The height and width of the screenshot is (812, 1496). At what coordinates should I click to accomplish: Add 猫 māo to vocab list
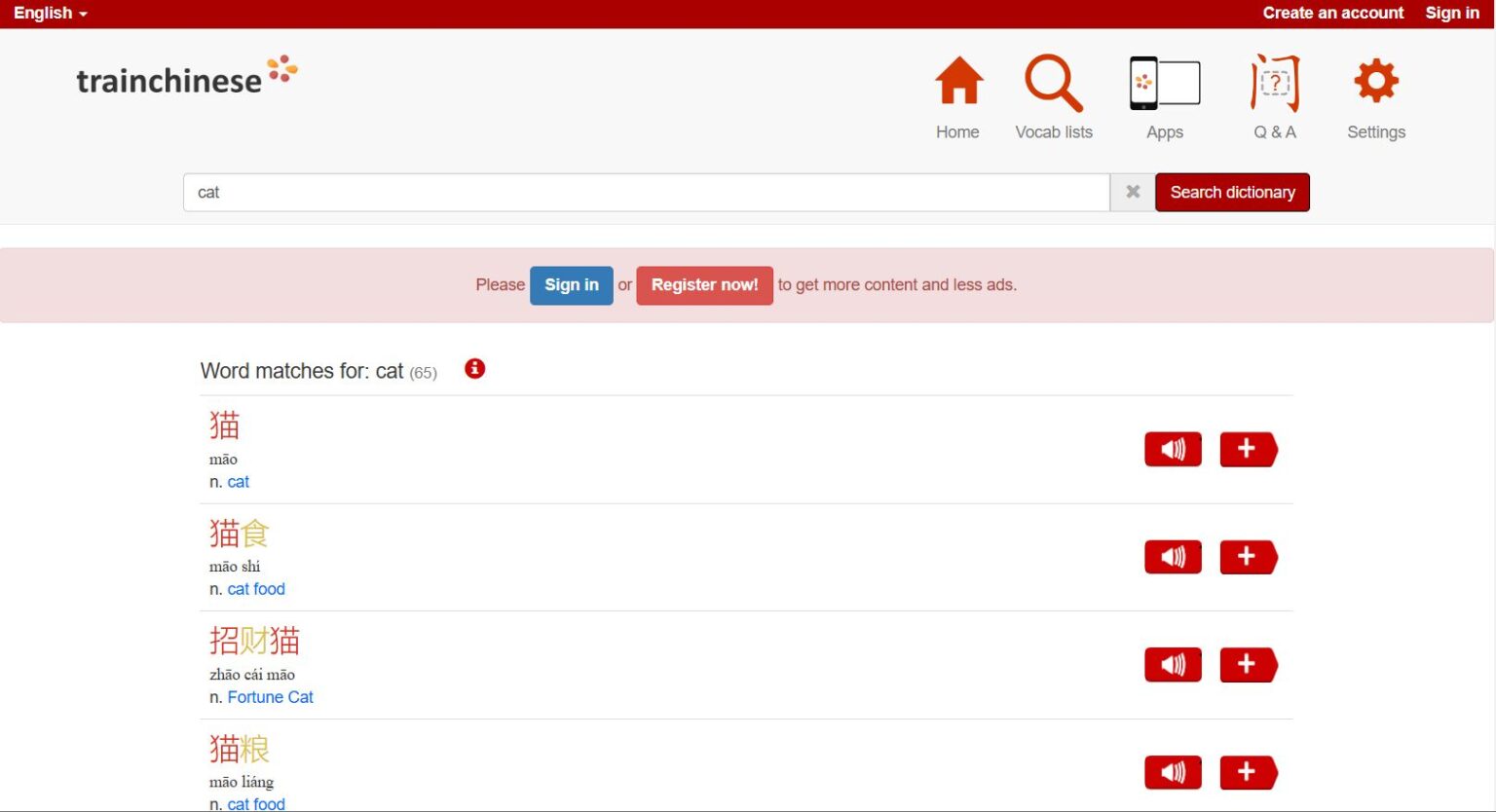click(1247, 449)
